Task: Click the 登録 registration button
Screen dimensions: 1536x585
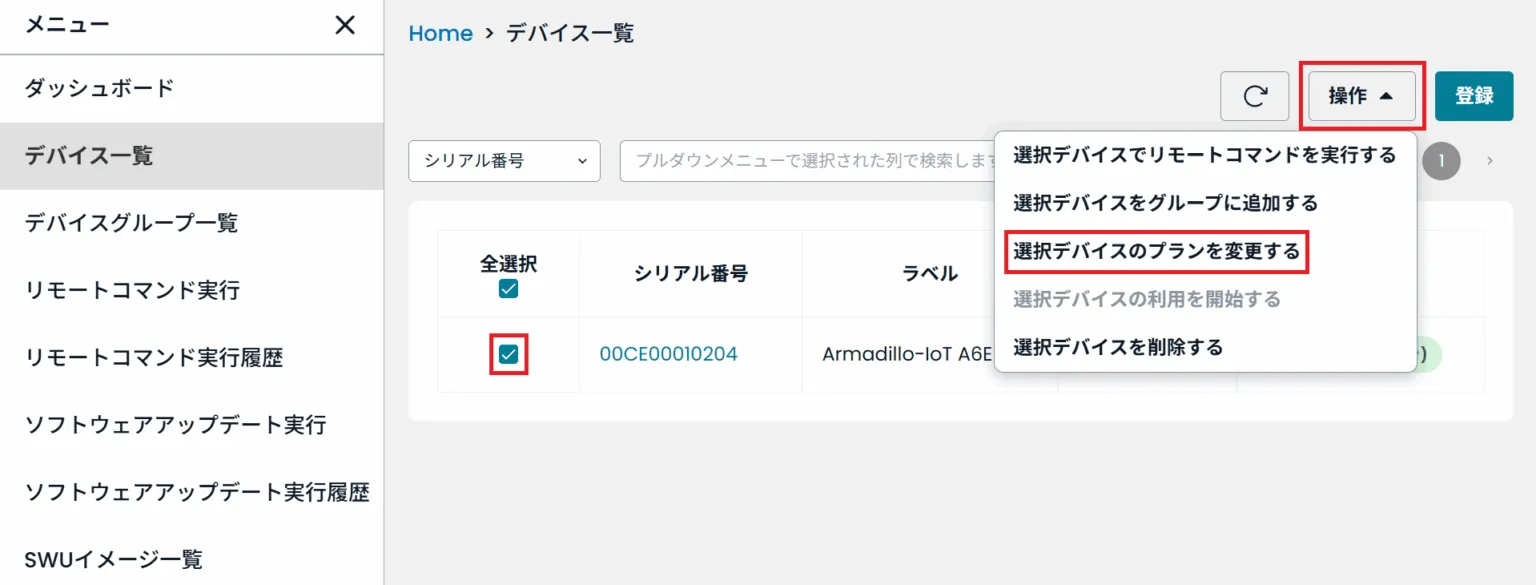Action: coord(1475,96)
